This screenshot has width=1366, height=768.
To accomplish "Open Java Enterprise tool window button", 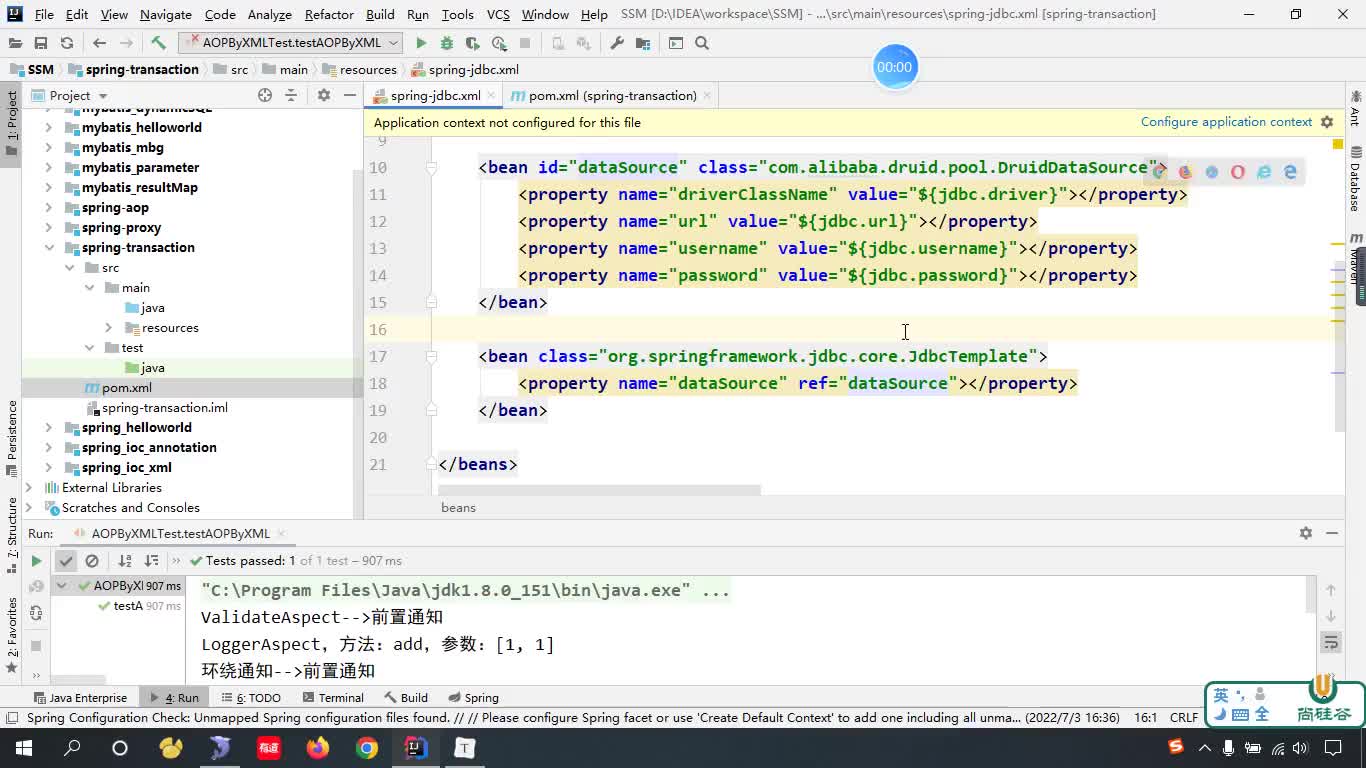I will pyautogui.click(x=80, y=698).
